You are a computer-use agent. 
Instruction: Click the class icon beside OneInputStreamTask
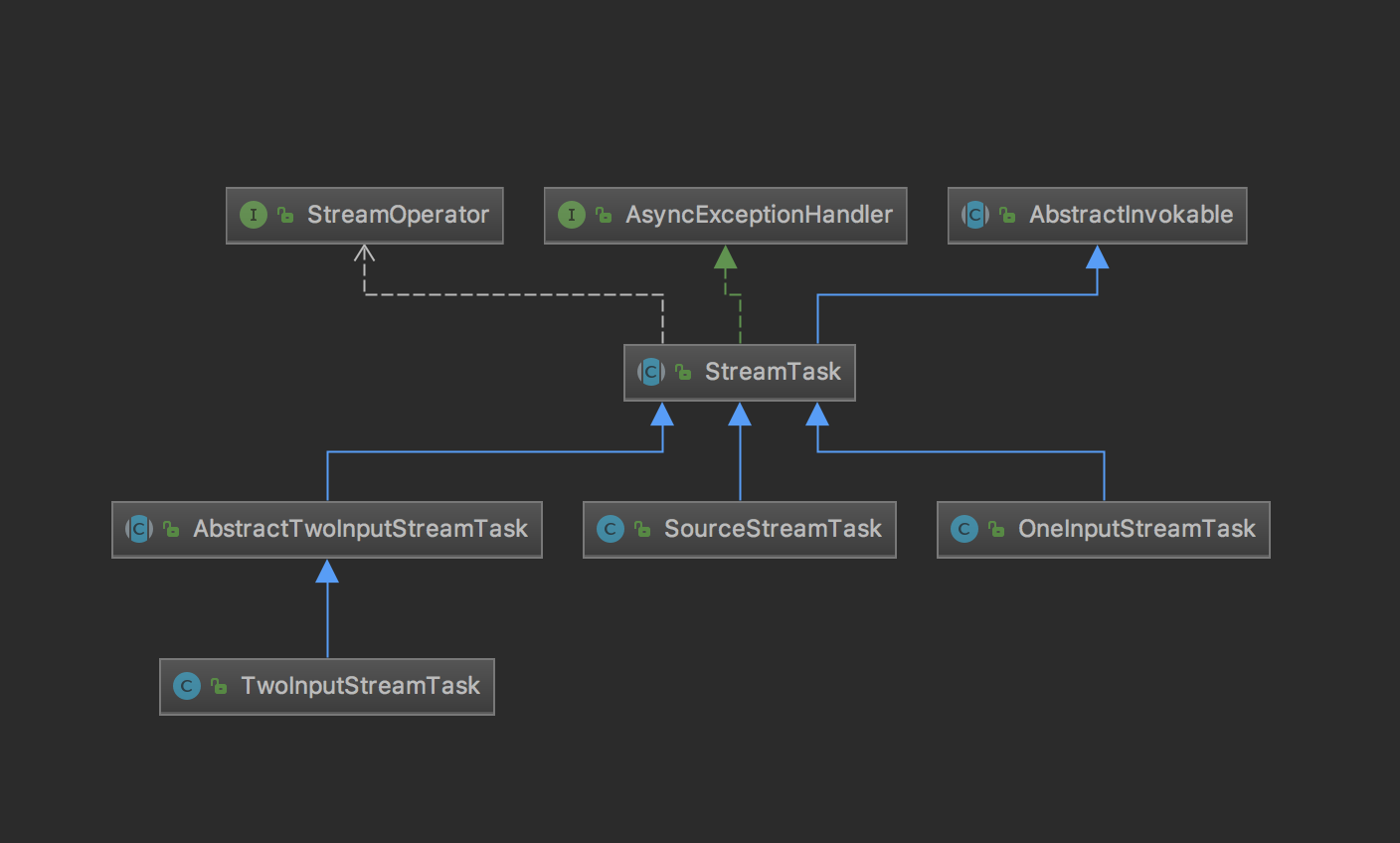(964, 529)
